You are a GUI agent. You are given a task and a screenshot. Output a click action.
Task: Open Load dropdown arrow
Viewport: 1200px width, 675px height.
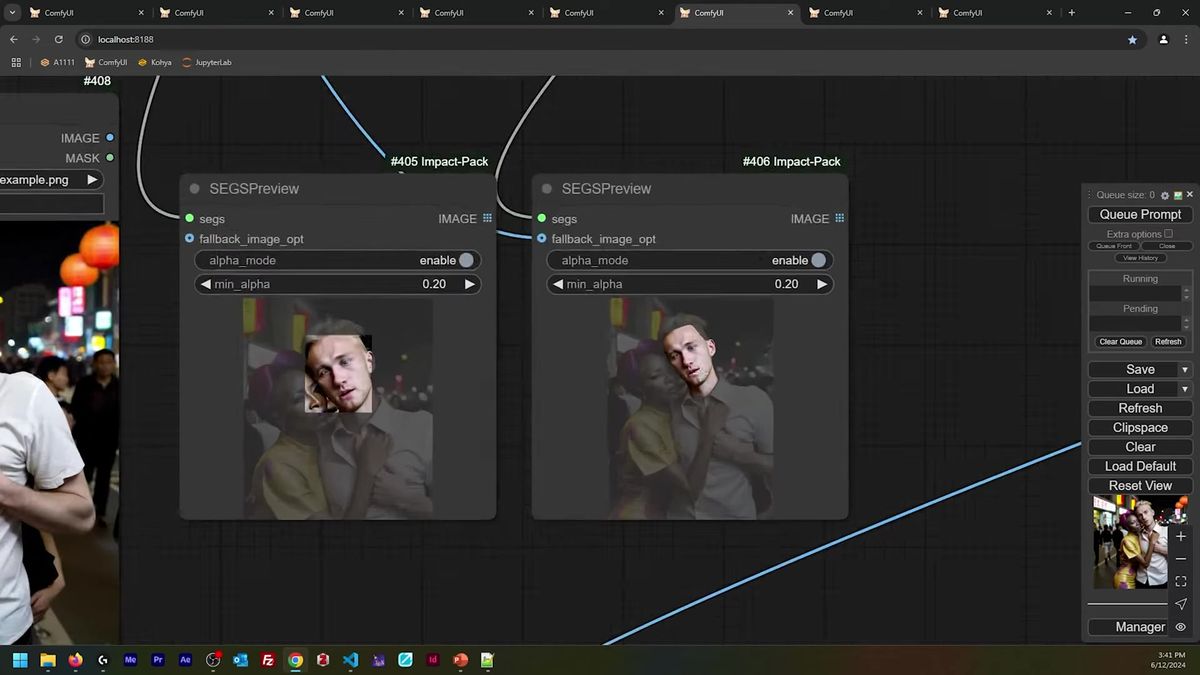[1185, 389]
